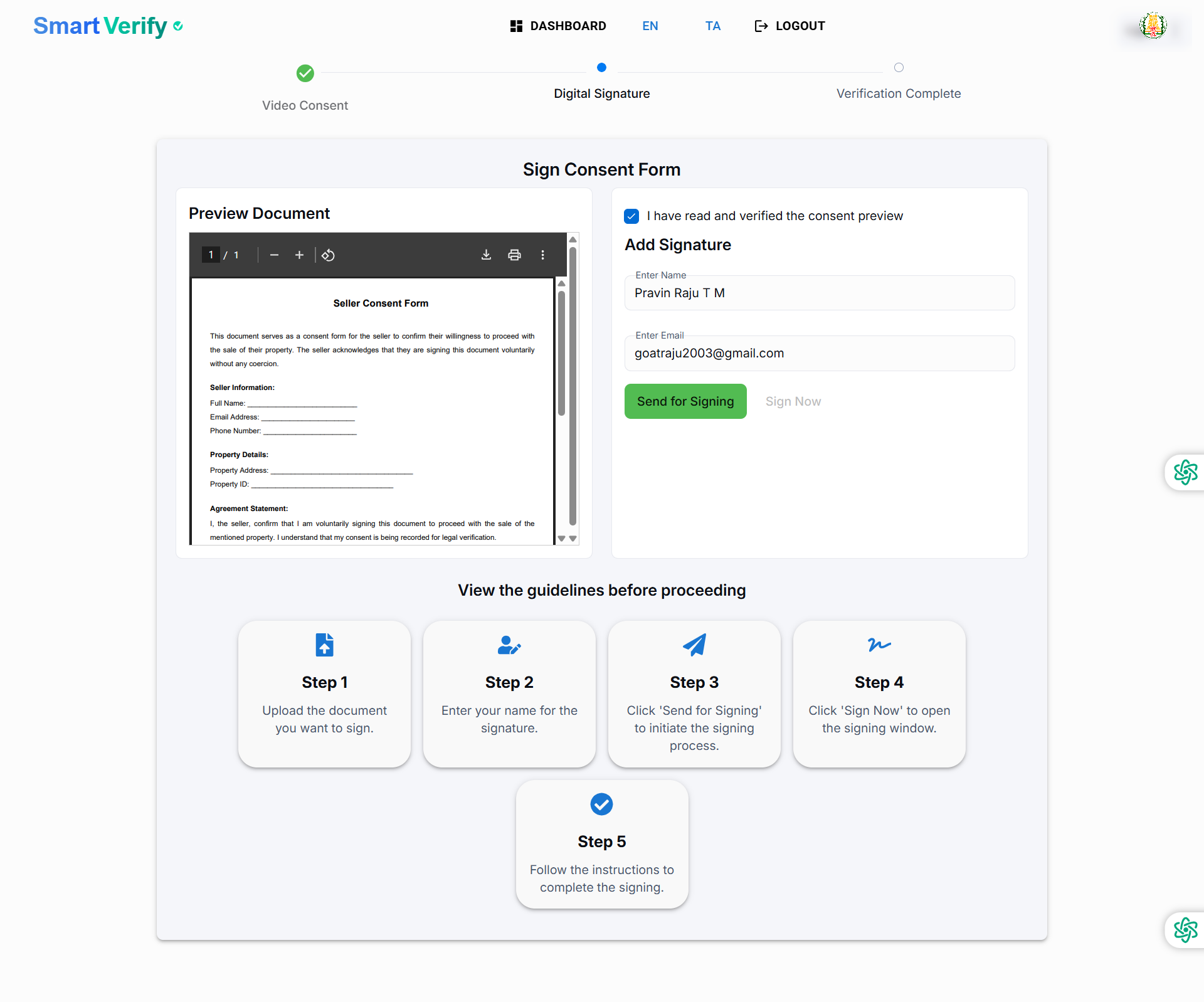This screenshot has width=1204, height=1002.
Task: Click the PDF print icon
Action: click(514, 255)
